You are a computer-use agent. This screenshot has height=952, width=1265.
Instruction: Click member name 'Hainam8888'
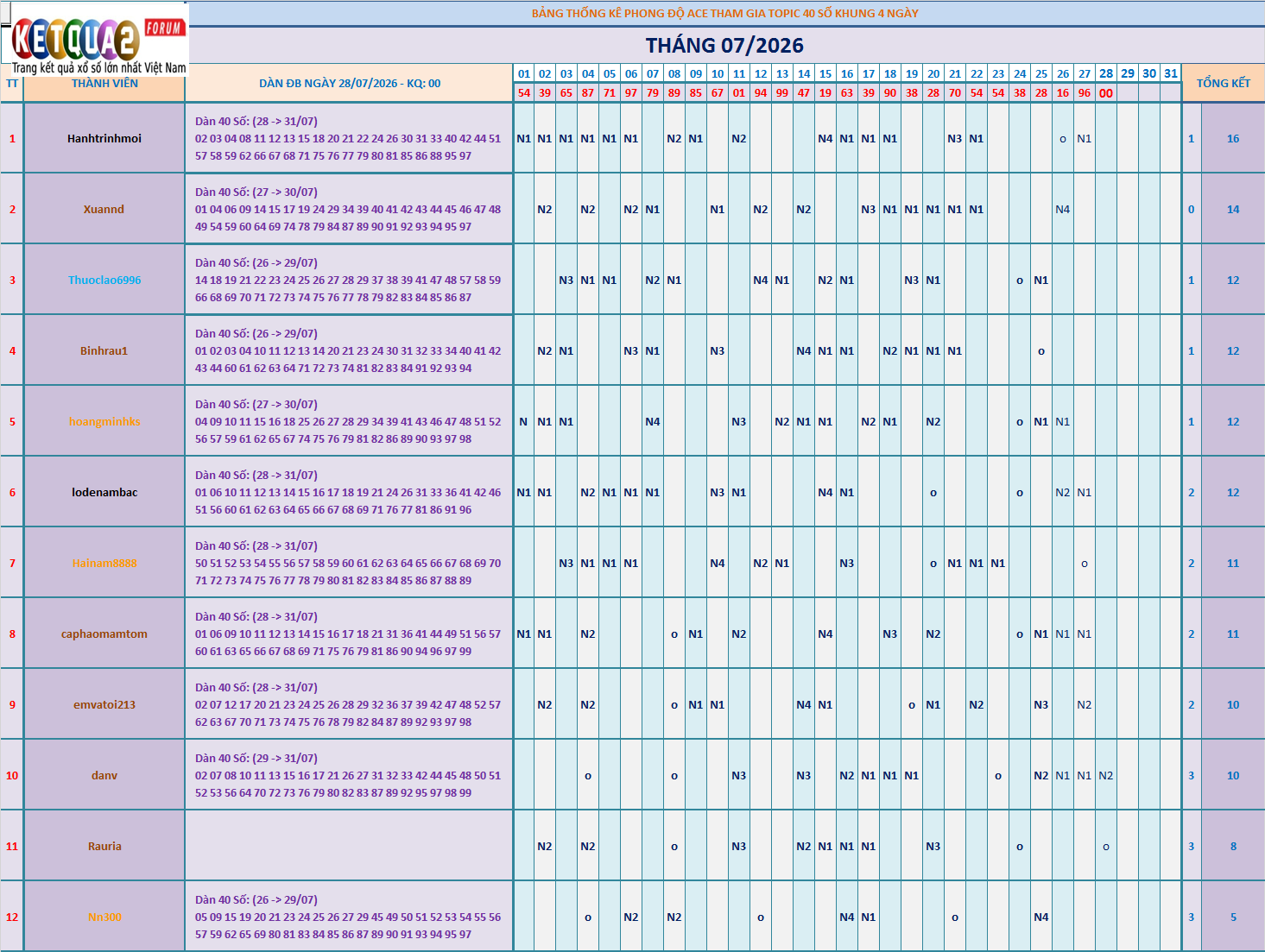click(x=104, y=563)
